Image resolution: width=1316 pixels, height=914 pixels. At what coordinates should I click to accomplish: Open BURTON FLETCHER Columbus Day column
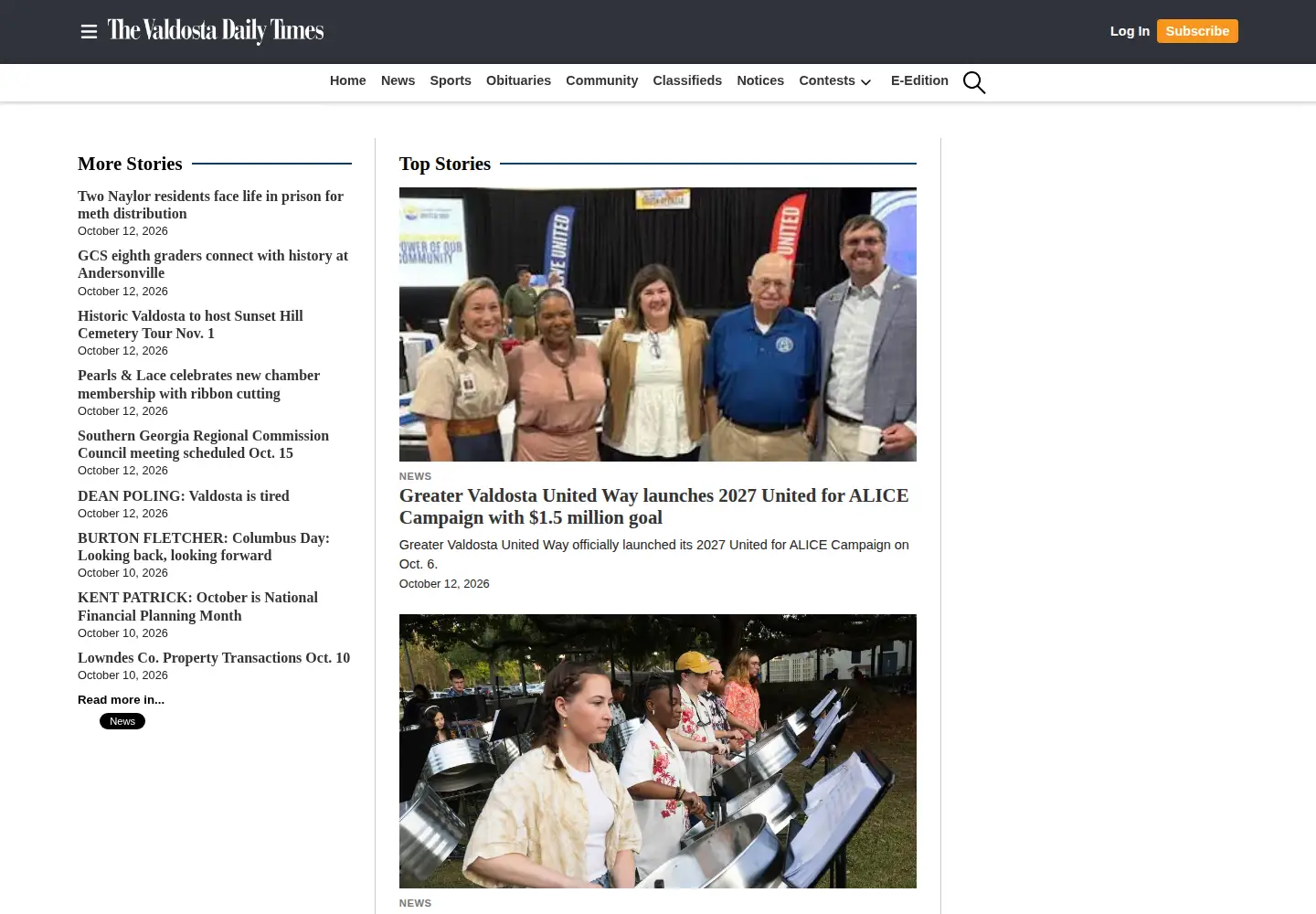tap(204, 547)
